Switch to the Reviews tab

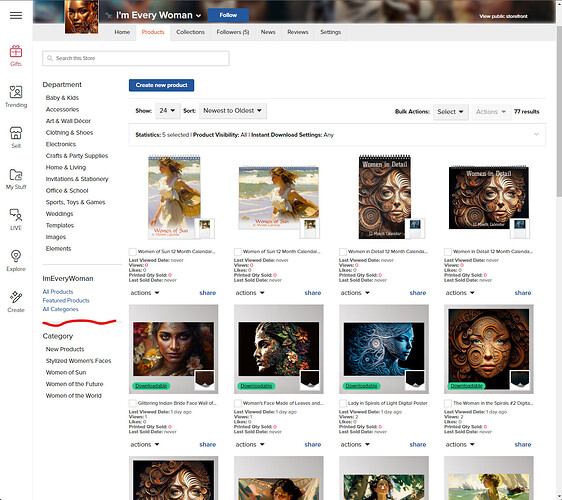298,32
